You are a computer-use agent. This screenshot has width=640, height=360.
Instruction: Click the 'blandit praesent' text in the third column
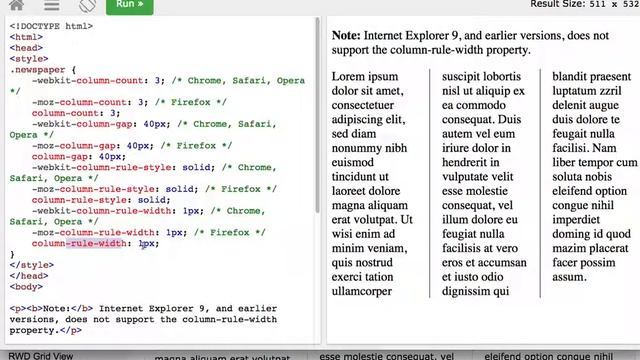[x=591, y=77]
